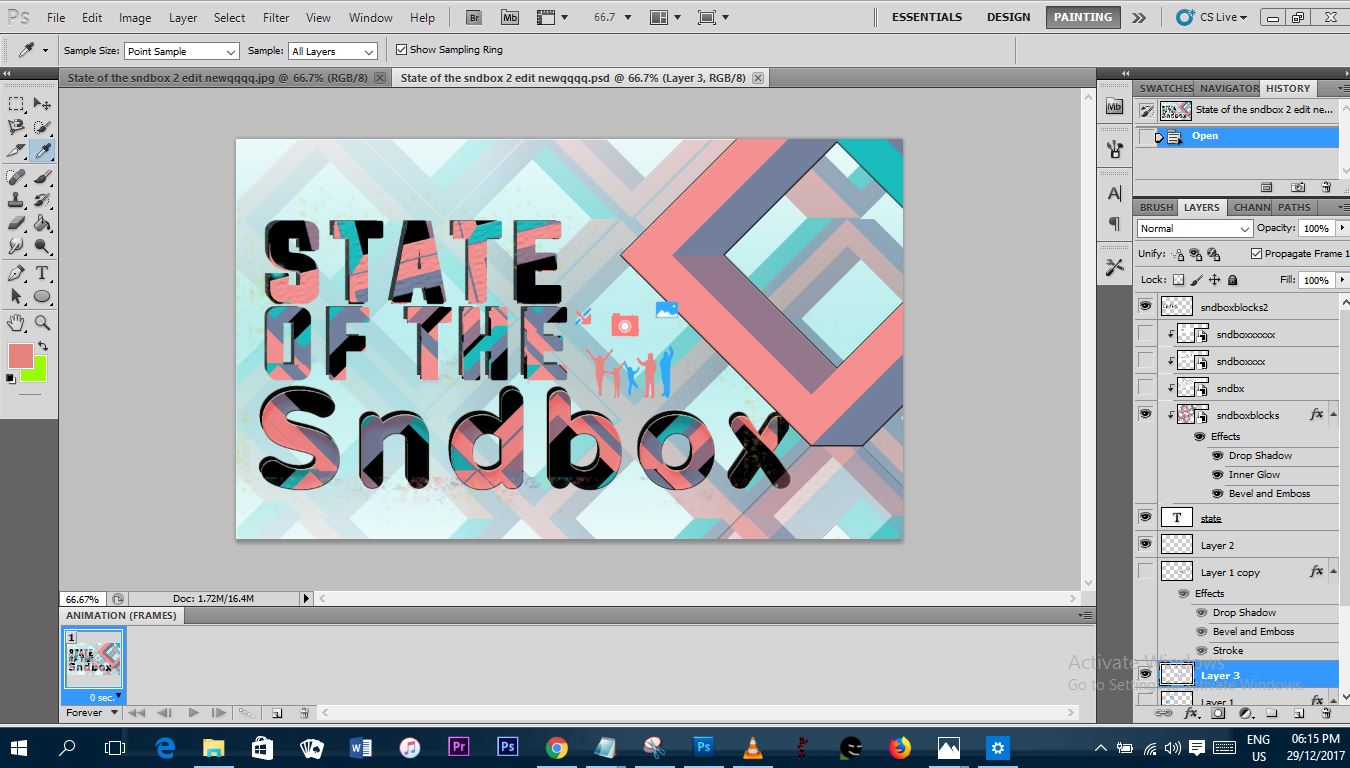Image resolution: width=1350 pixels, height=768 pixels.
Task: Select the Rectangular Marquee tool
Action: [x=17, y=104]
